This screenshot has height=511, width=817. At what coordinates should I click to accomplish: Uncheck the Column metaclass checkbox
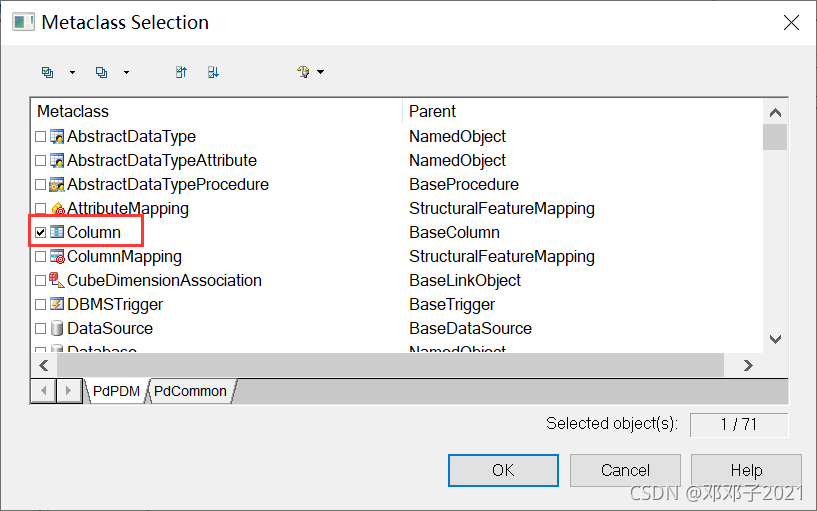pyautogui.click(x=40, y=232)
